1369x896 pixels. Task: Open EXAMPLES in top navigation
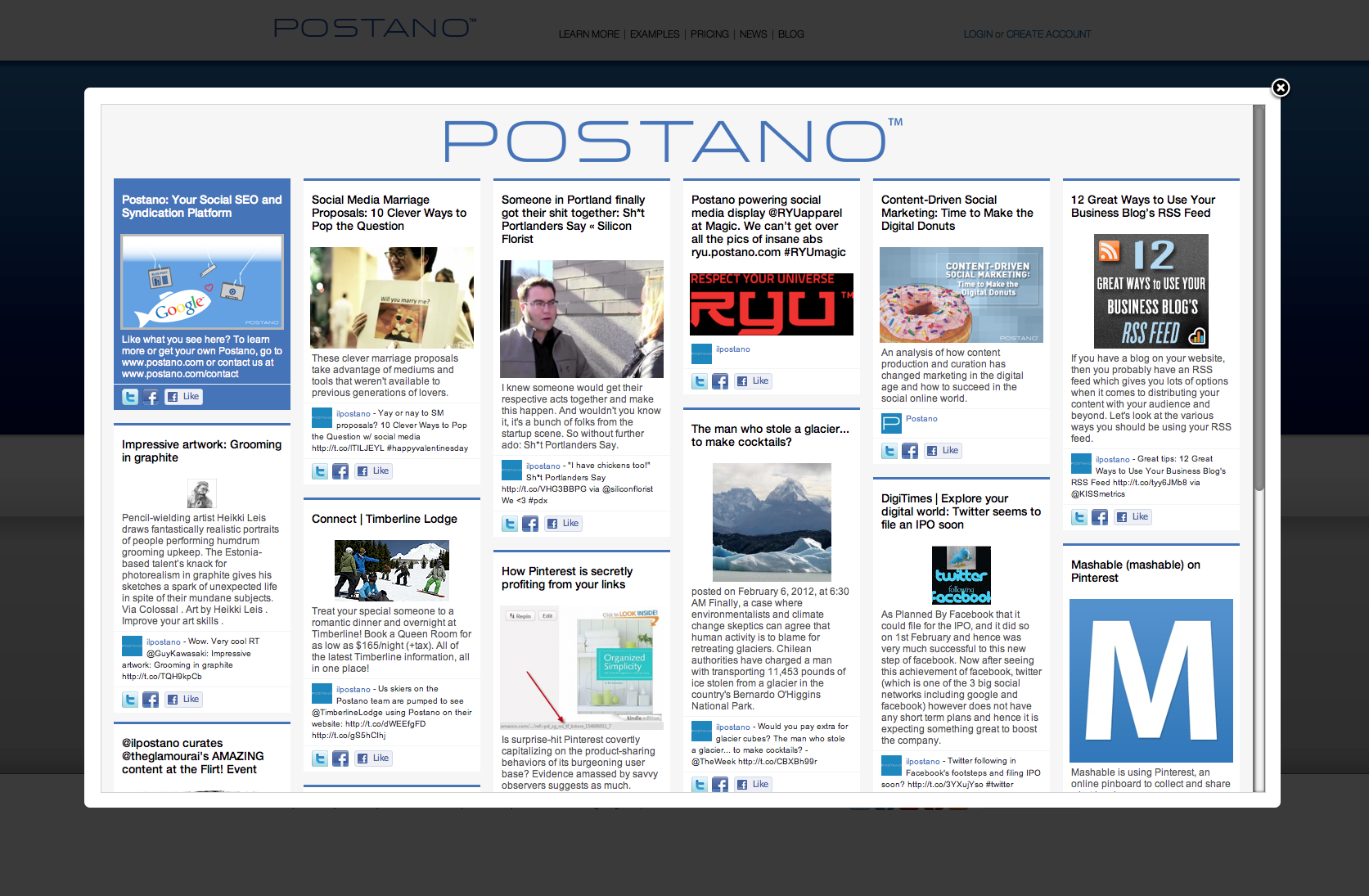pos(655,34)
